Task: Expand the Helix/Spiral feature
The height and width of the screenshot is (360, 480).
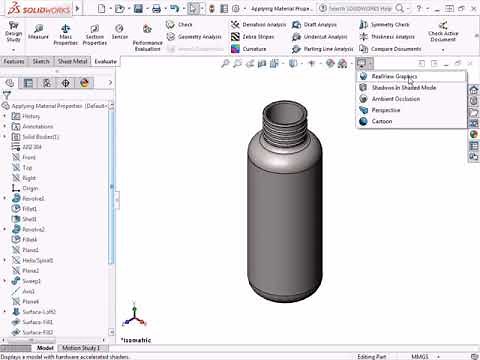Action: [x=5, y=260]
